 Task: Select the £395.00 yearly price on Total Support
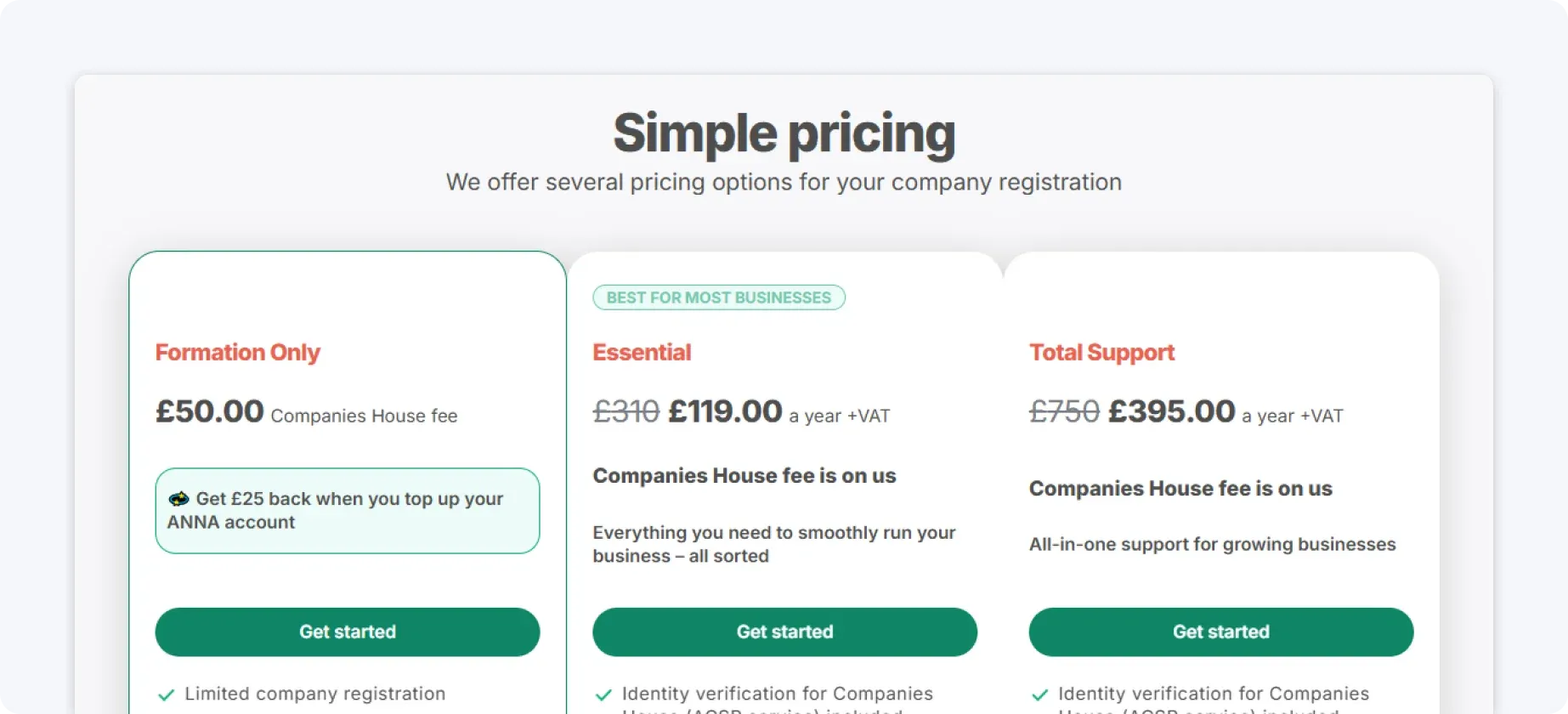[1171, 411]
